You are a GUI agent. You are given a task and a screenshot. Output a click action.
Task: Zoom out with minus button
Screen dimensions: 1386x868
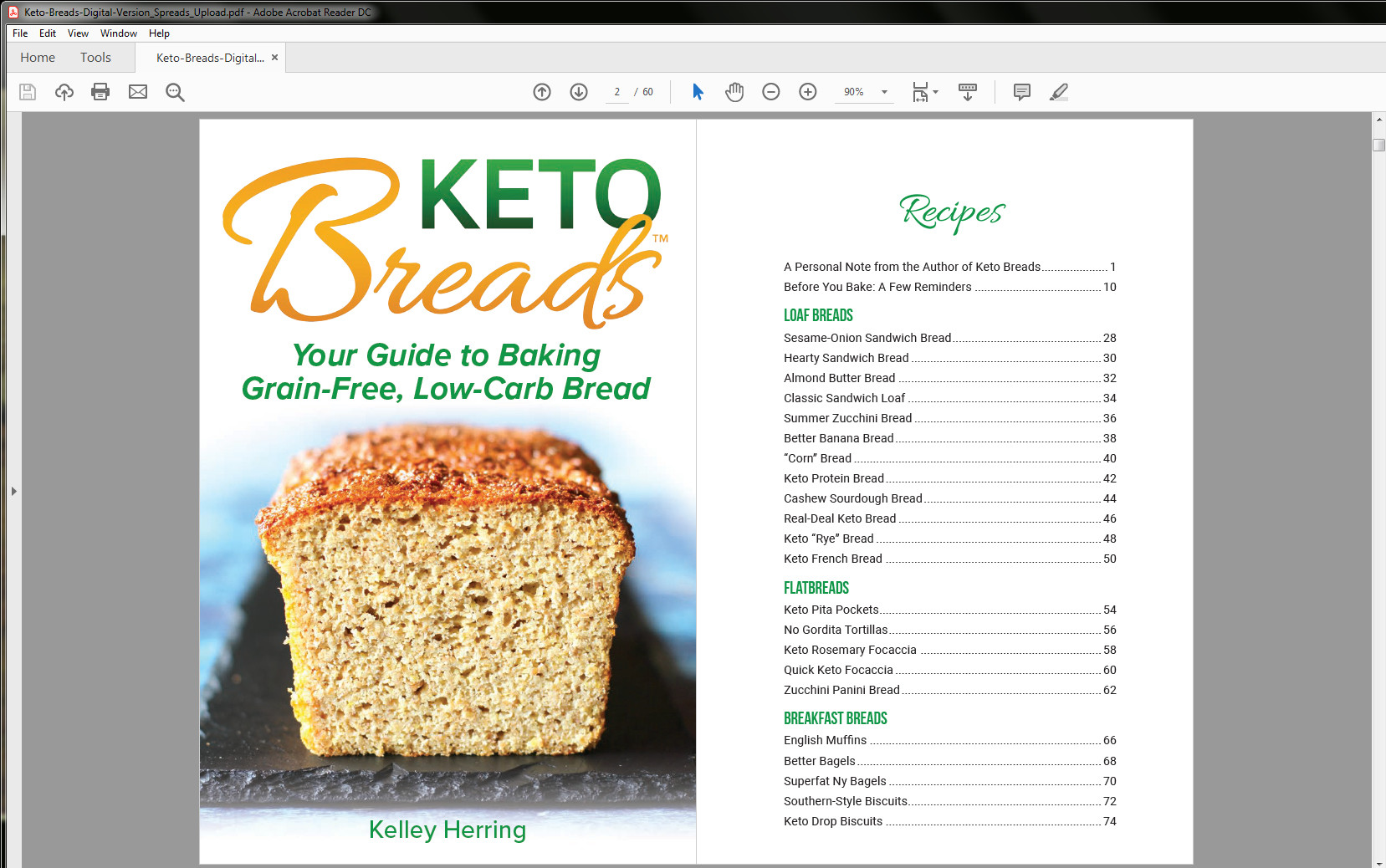(771, 92)
